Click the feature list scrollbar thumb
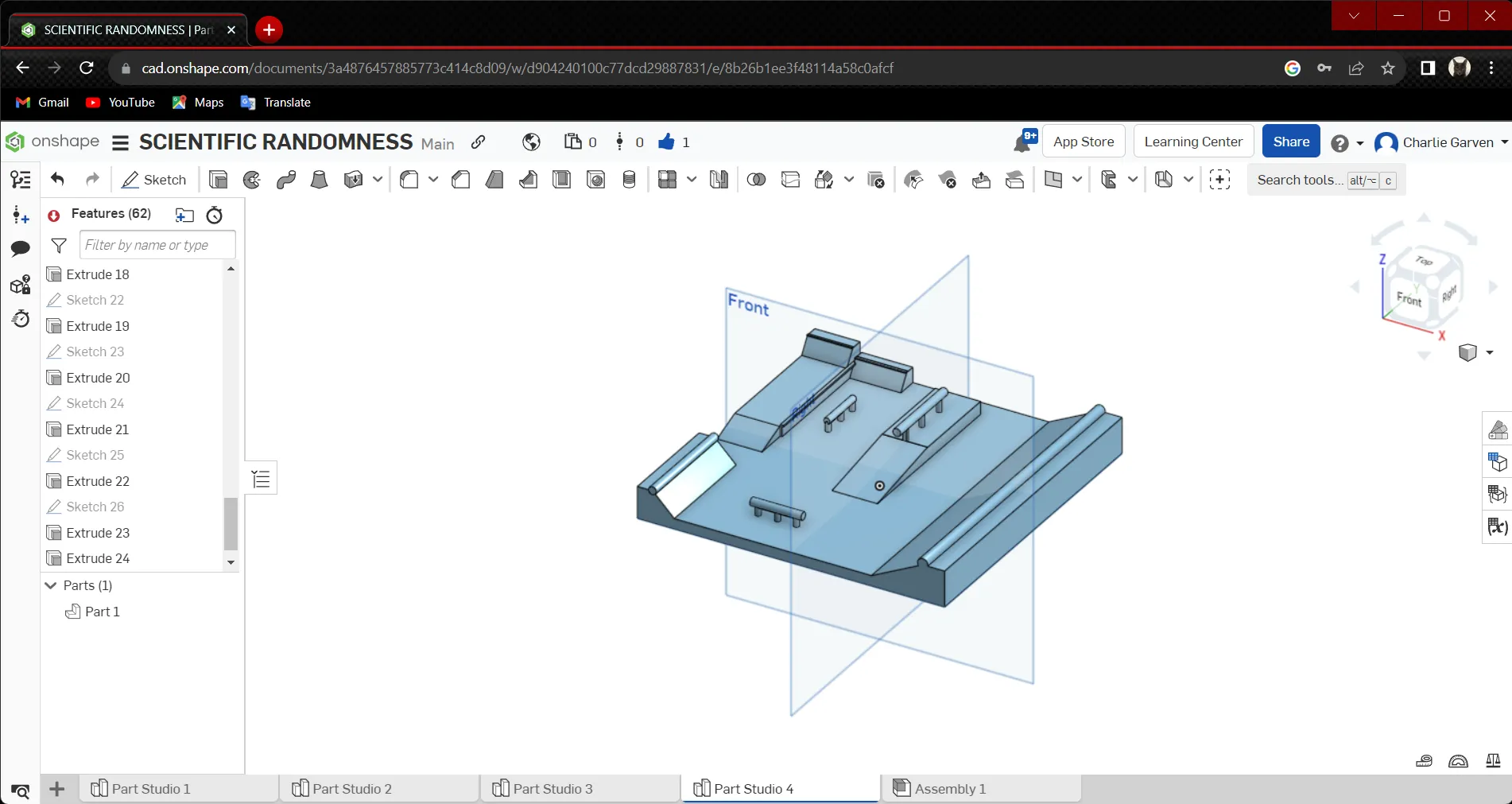The image size is (1512, 804). coord(231,523)
